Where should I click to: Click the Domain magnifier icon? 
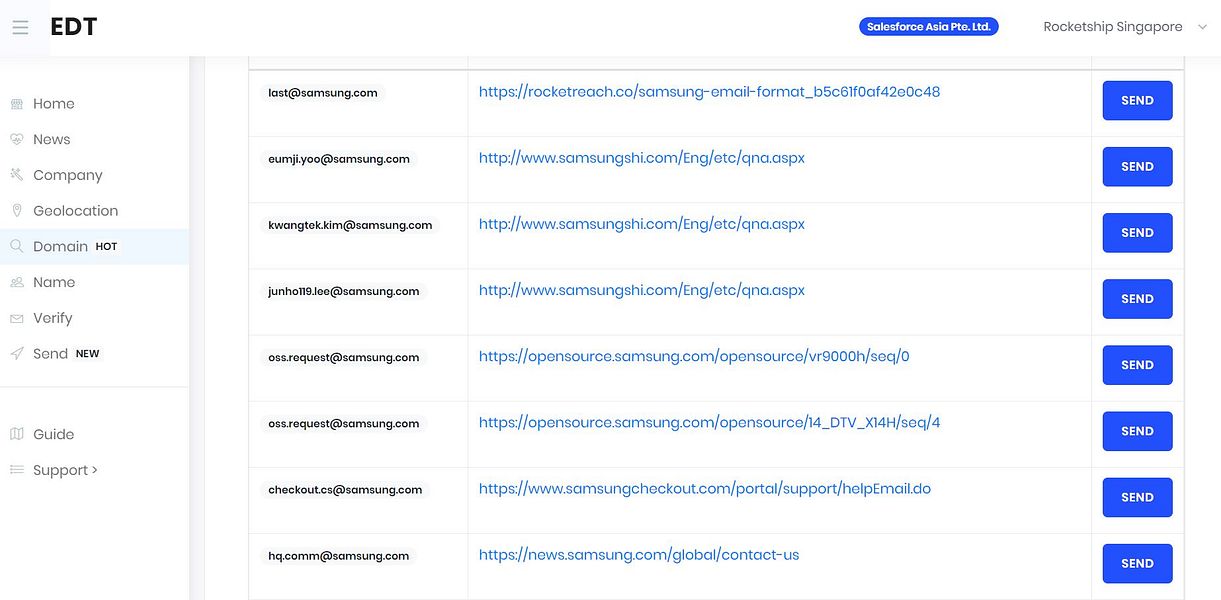(16, 246)
